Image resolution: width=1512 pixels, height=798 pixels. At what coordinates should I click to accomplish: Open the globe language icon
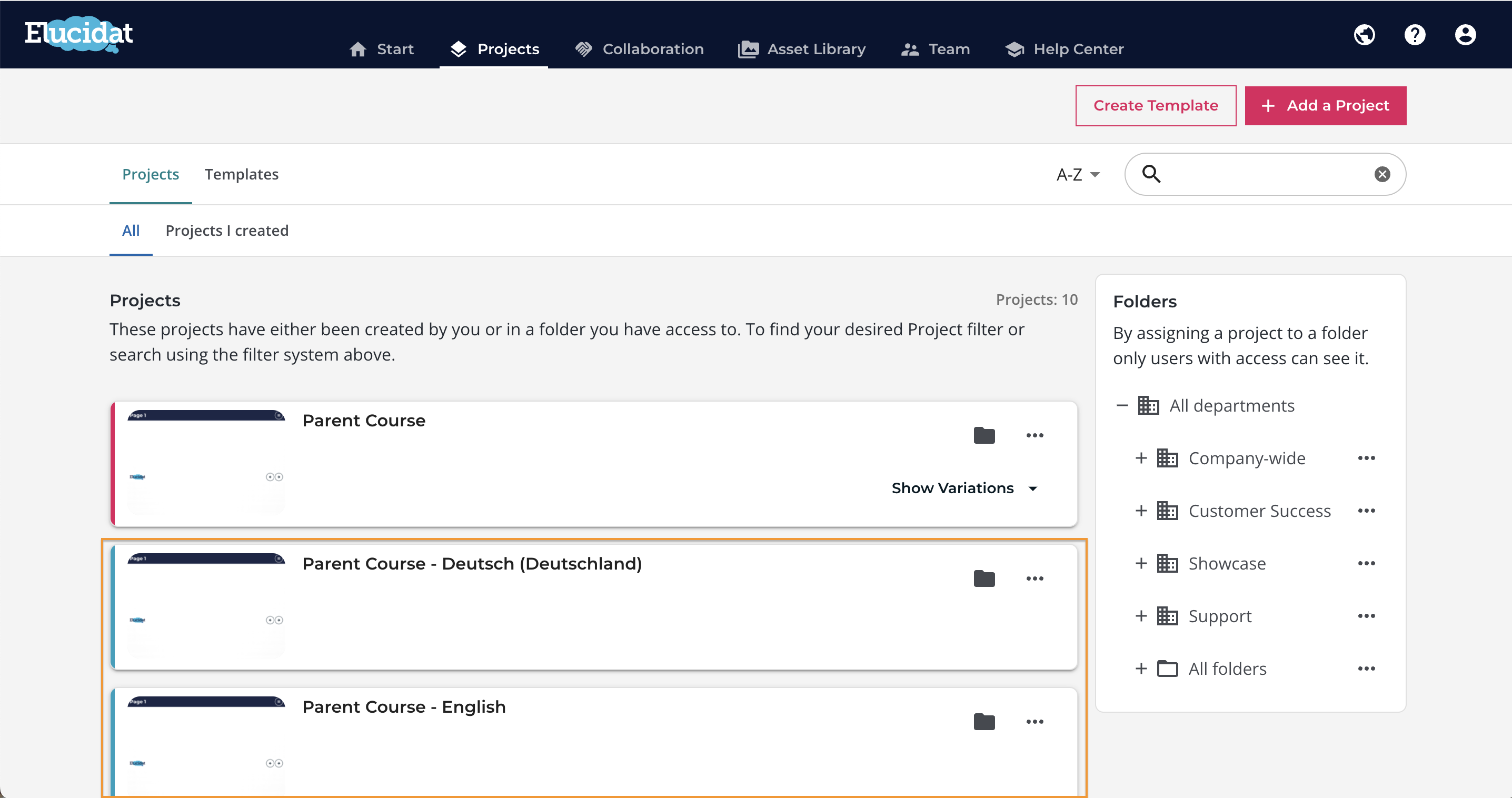click(x=1364, y=35)
